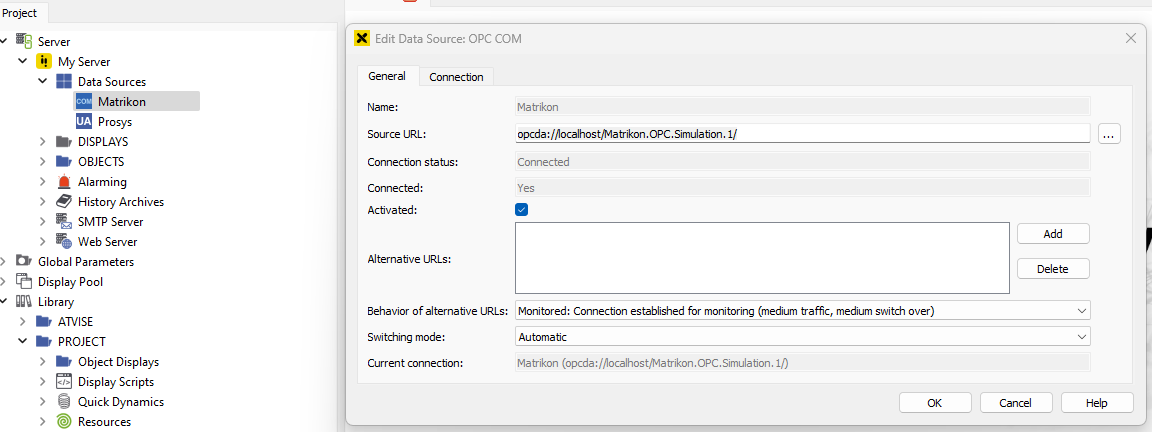Screen dimensions: 1152x432
Task: Click the Resources spiral icon
Action: point(64,422)
